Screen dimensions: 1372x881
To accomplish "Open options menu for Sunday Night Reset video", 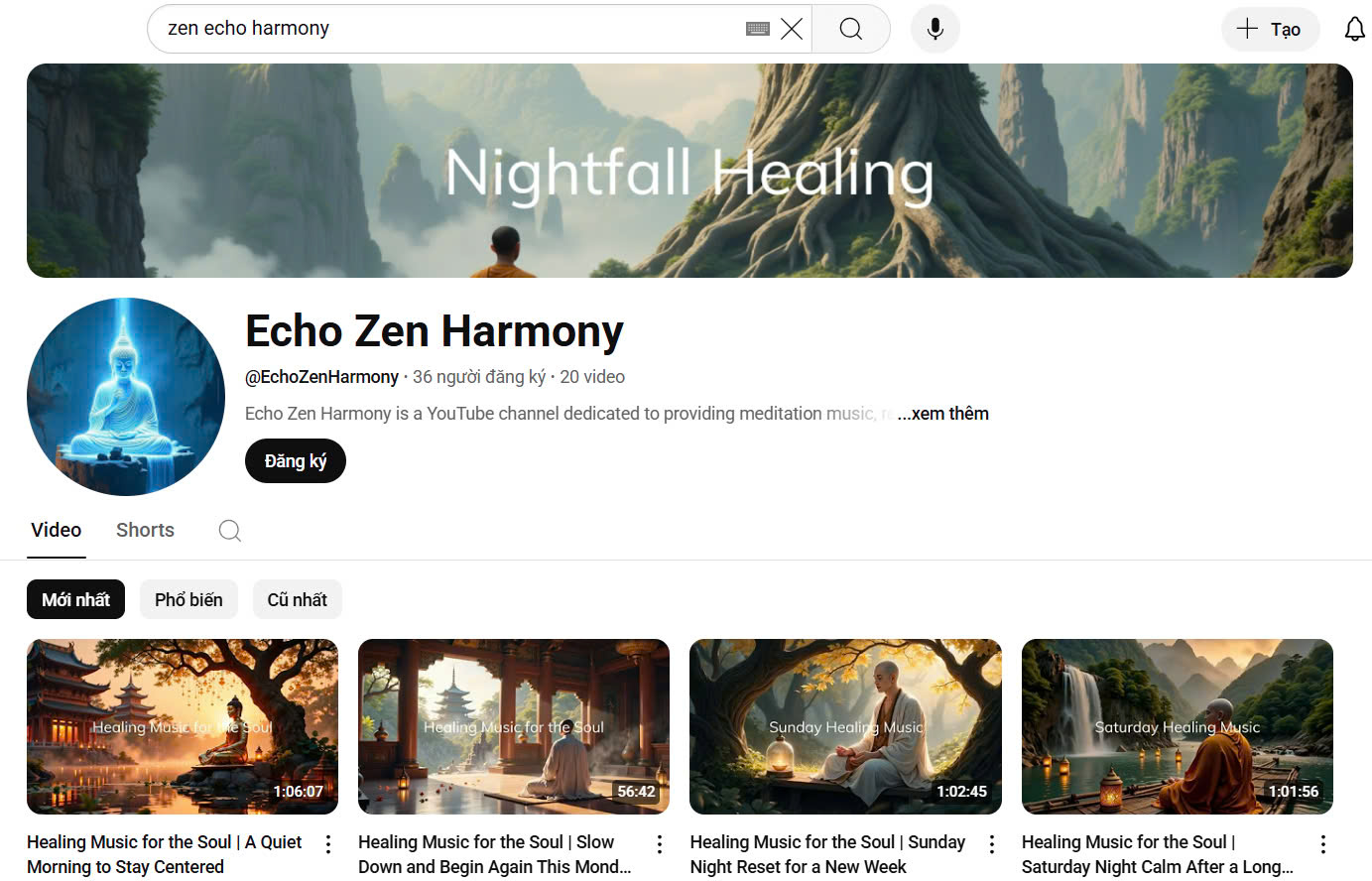I will pos(991,844).
